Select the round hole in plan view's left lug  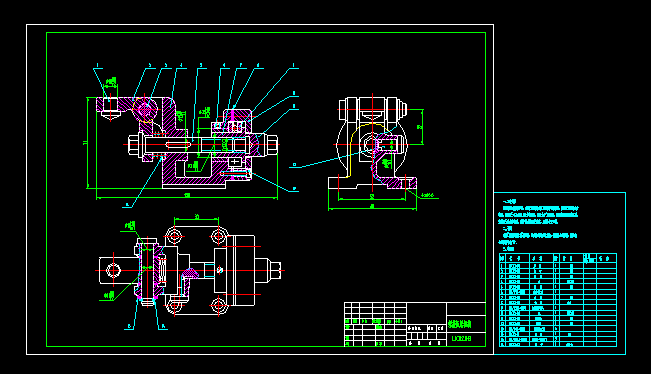[x=113, y=270]
